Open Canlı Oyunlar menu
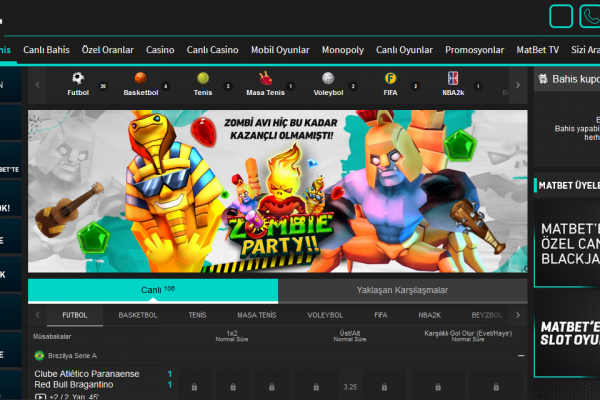Viewport: 600px width, 400px height. [404, 50]
